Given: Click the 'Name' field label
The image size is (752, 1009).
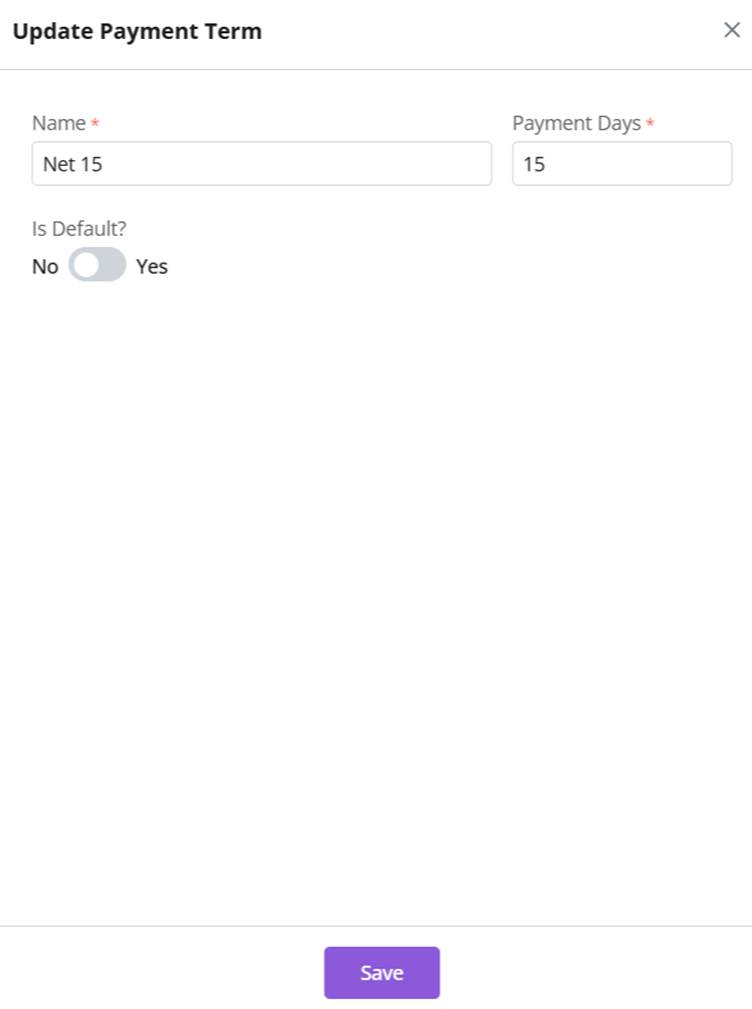Looking at the screenshot, I should 59,124.
